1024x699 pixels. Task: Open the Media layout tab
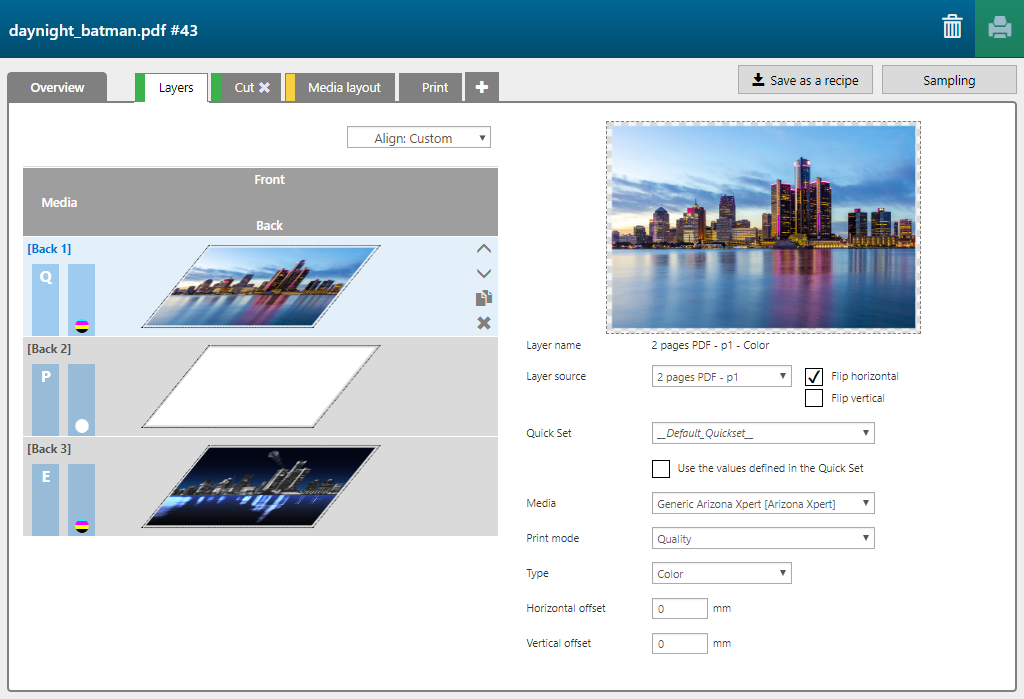pyautogui.click(x=340, y=88)
